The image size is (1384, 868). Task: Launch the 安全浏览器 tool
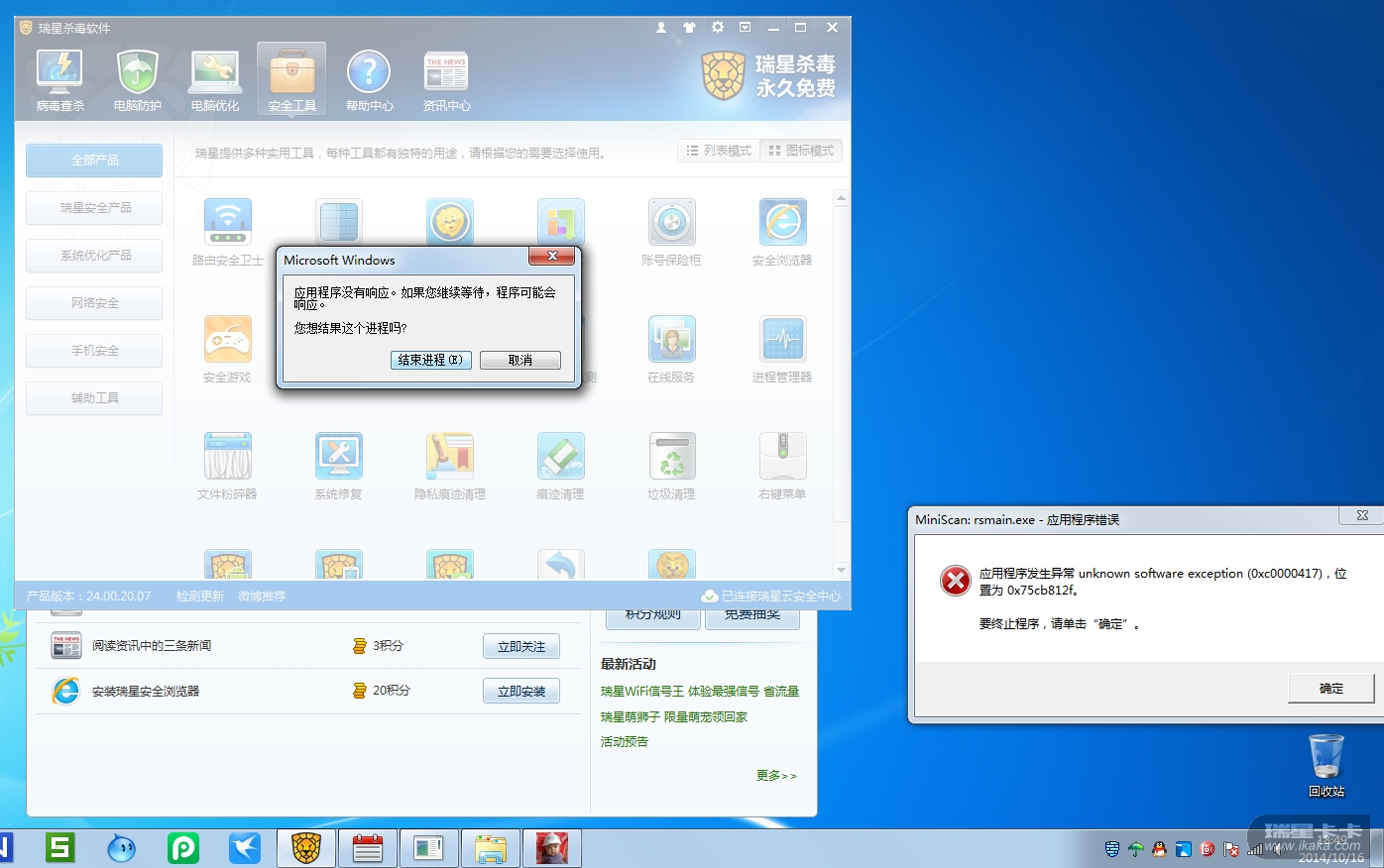(782, 233)
